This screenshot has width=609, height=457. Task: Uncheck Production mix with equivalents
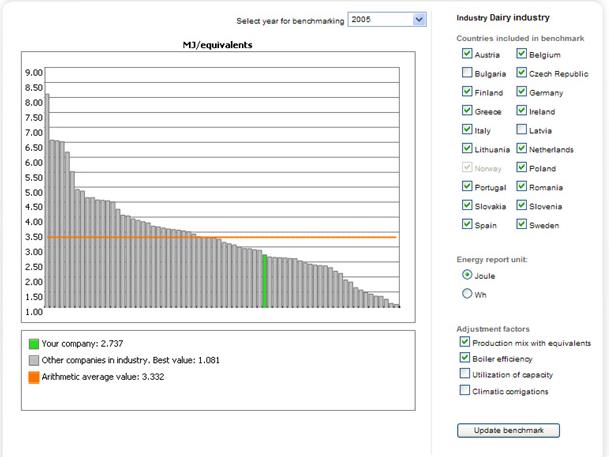pyautogui.click(x=465, y=342)
